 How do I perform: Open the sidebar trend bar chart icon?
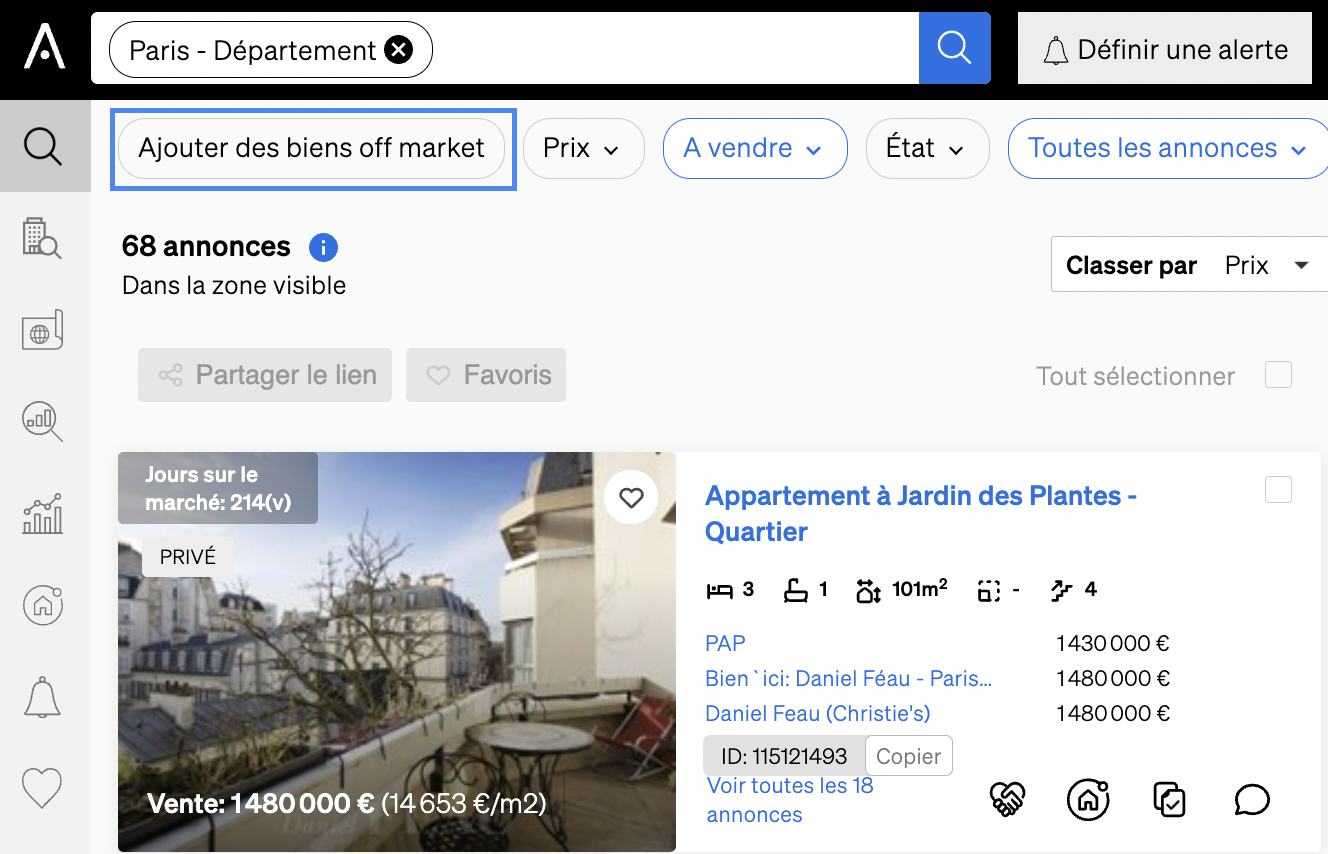pos(42,514)
